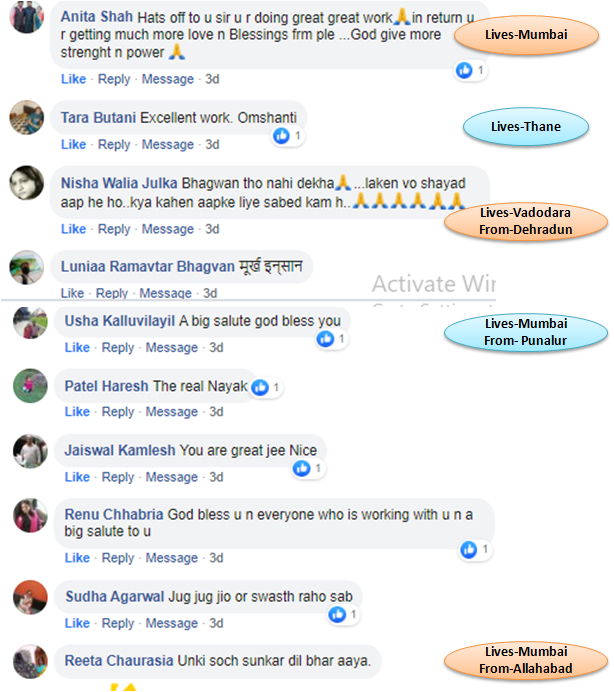Image resolution: width=614 pixels, height=692 pixels.
Task: Open Reeta Chaurasia's profile photo
Action: click(x=30, y=661)
